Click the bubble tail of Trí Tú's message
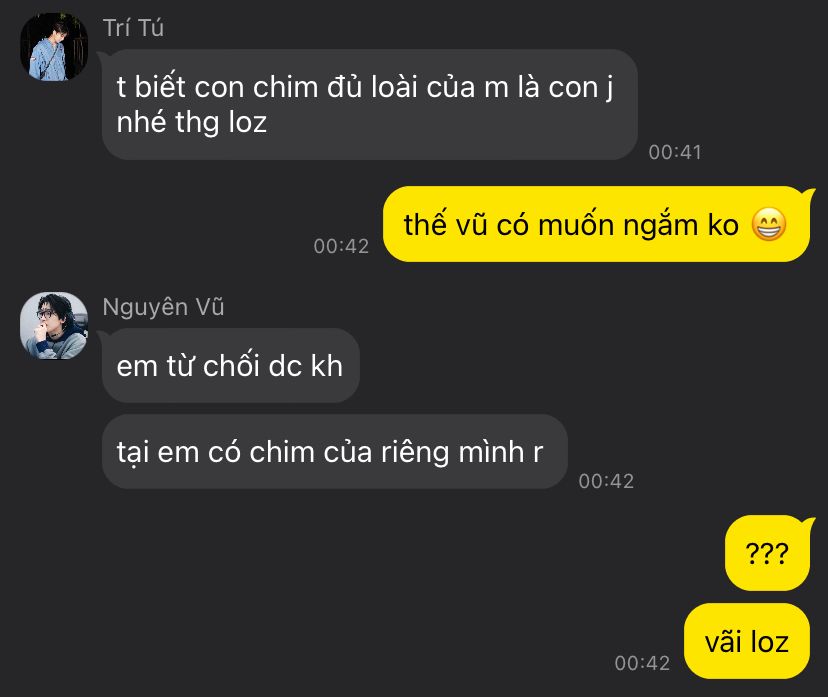 point(105,55)
